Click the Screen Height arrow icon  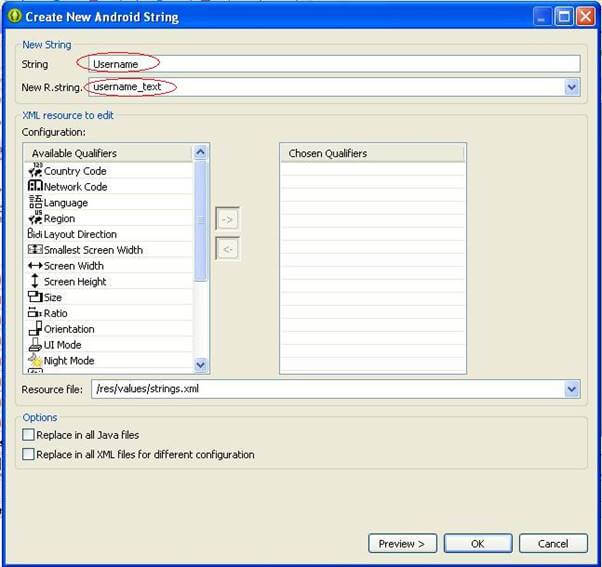pos(35,281)
